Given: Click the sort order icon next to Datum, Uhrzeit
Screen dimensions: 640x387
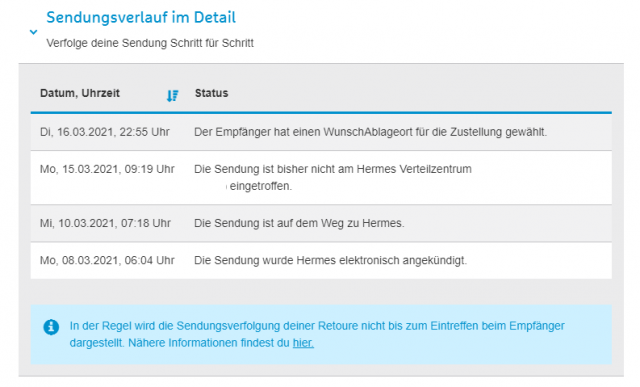Looking at the screenshot, I should pos(172,96).
